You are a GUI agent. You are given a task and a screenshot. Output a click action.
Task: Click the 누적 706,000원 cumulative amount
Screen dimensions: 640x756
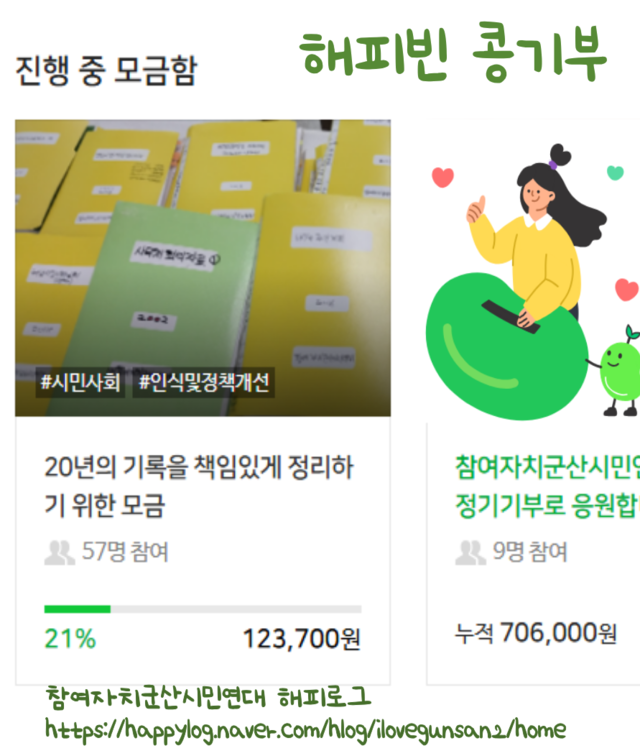[536, 633]
